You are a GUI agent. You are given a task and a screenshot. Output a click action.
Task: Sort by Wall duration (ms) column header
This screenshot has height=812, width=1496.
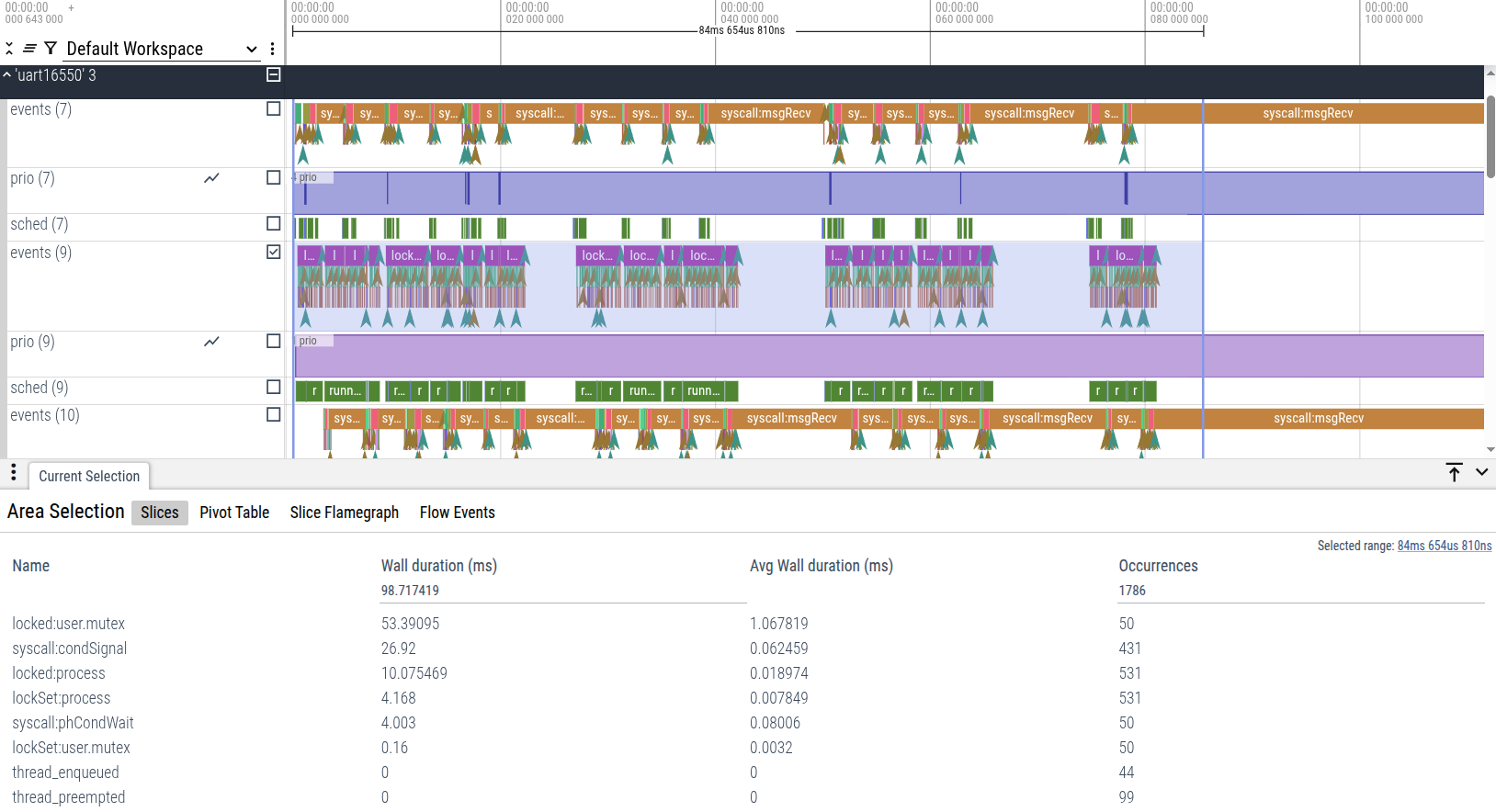pos(439,566)
